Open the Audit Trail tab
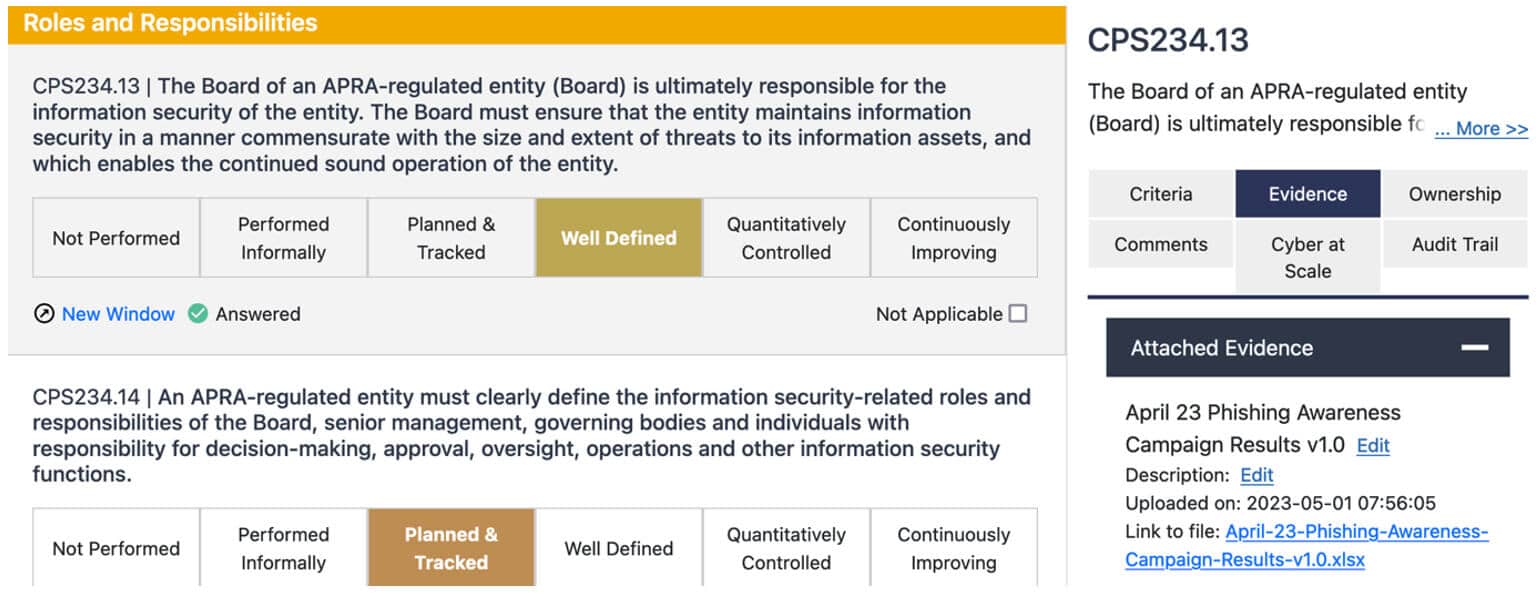This screenshot has height=594, width=1538. (1455, 244)
